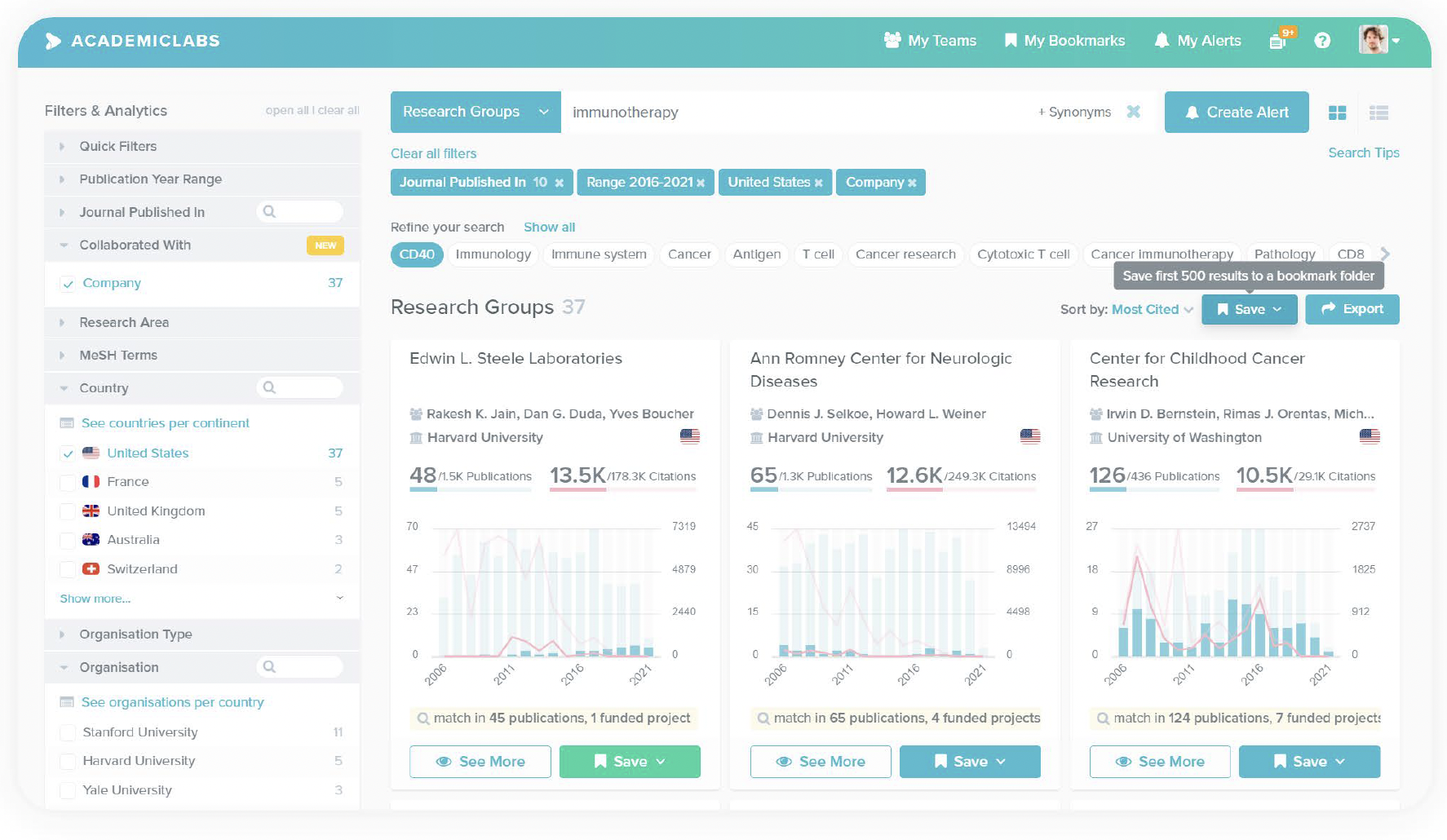
Task: Uncheck the Company collaboration checkbox
Action: [x=69, y=284]
